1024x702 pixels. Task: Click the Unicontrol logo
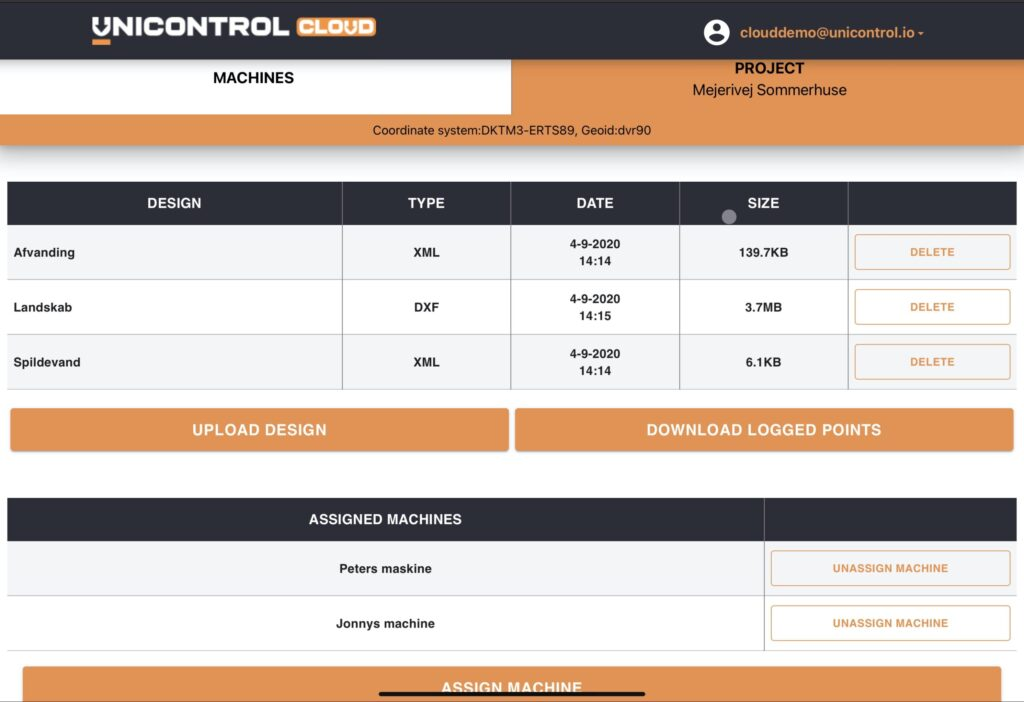click(x=230, y=28)
